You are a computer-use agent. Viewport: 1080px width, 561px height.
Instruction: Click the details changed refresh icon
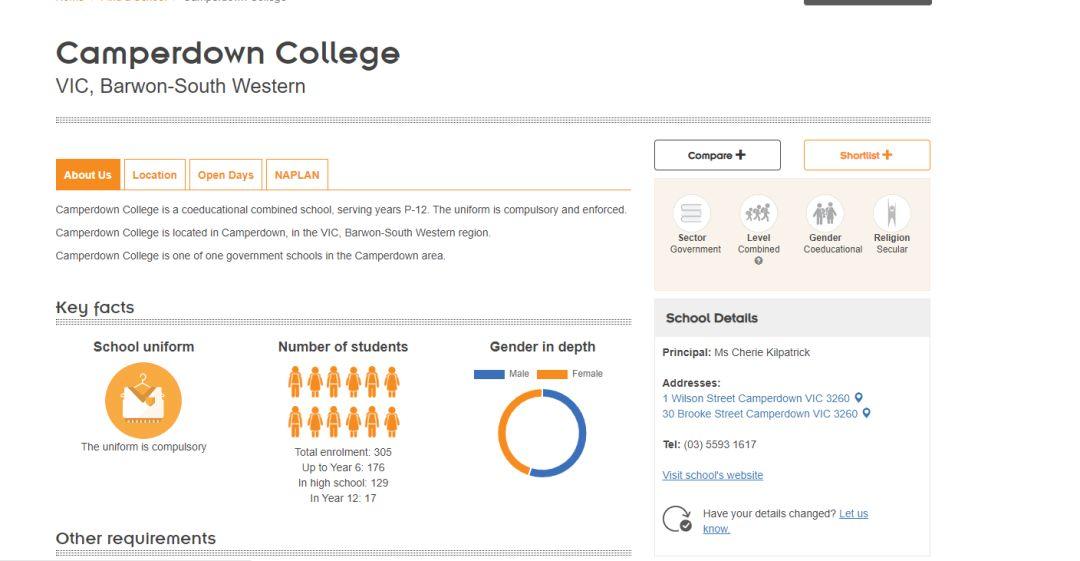point(677,519)
